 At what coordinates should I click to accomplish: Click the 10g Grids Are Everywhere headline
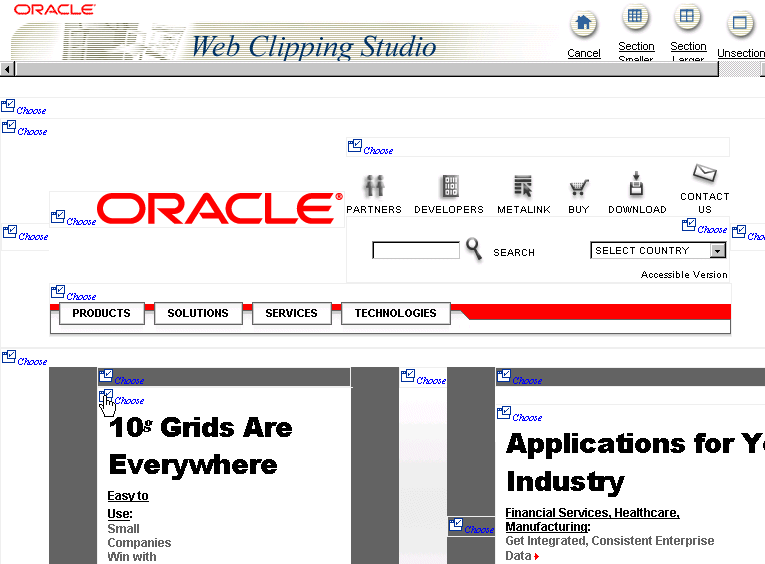[201, 445]
